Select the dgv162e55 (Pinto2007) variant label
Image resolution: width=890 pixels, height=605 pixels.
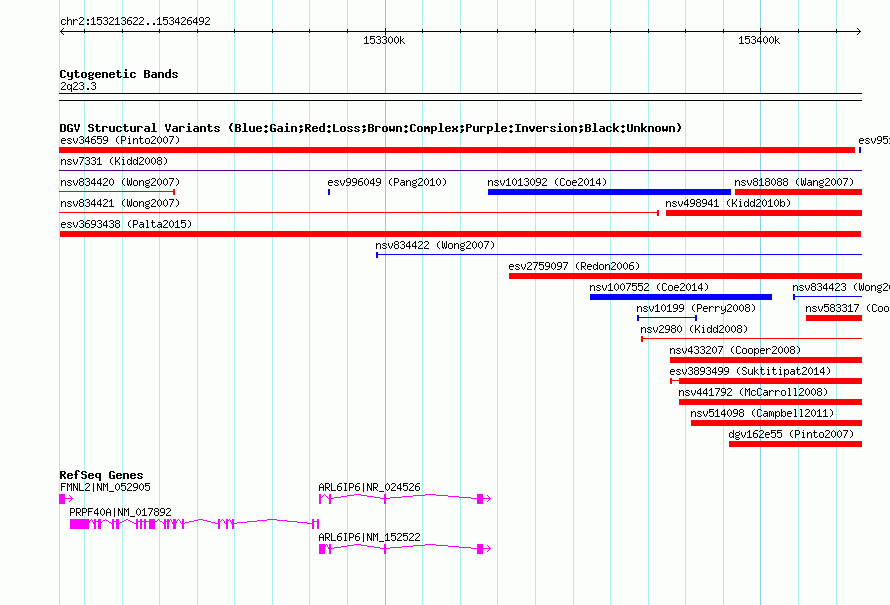[x=791, y=434]
